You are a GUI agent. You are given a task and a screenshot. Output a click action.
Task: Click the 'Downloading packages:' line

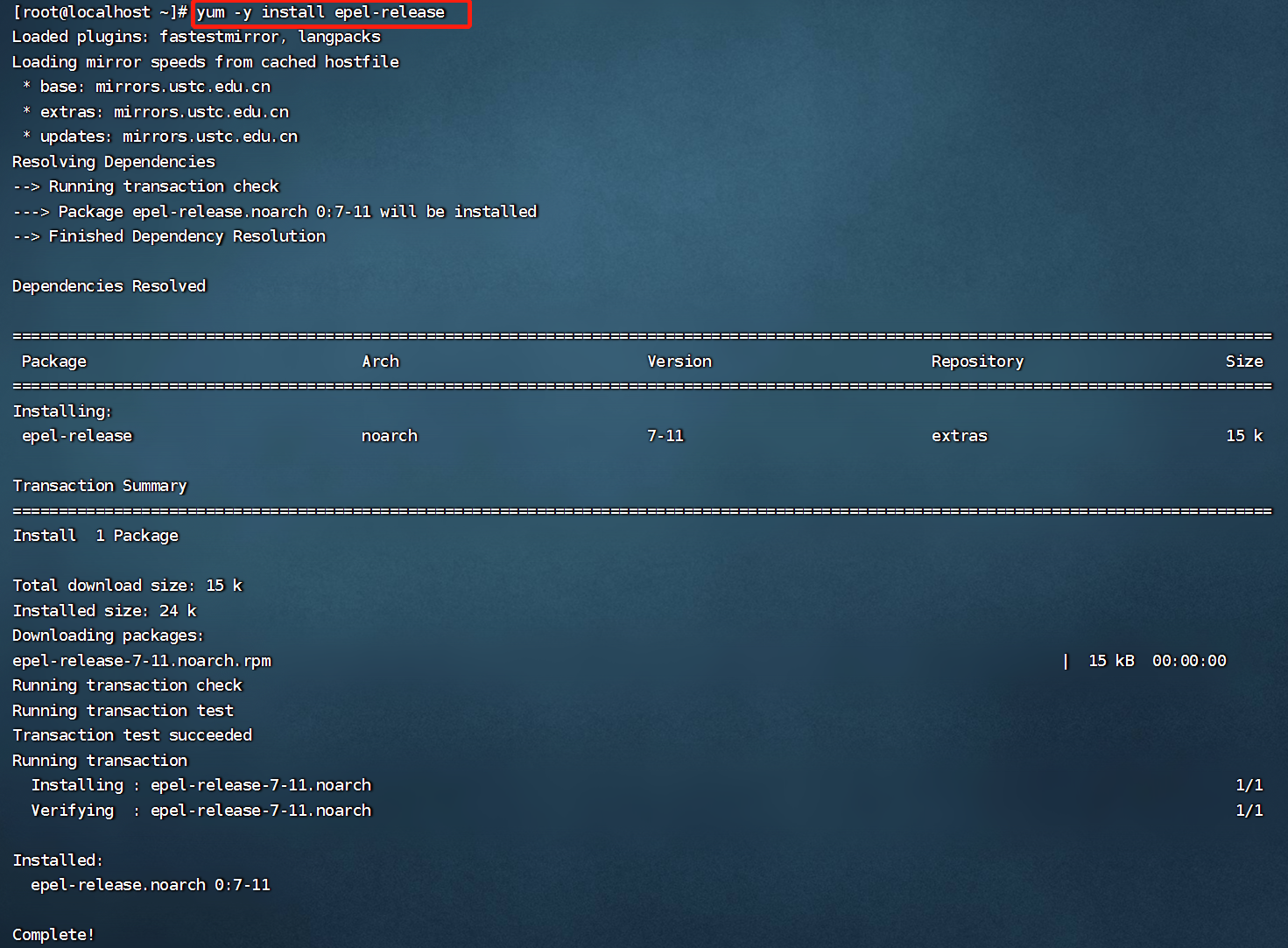point(108,636)
